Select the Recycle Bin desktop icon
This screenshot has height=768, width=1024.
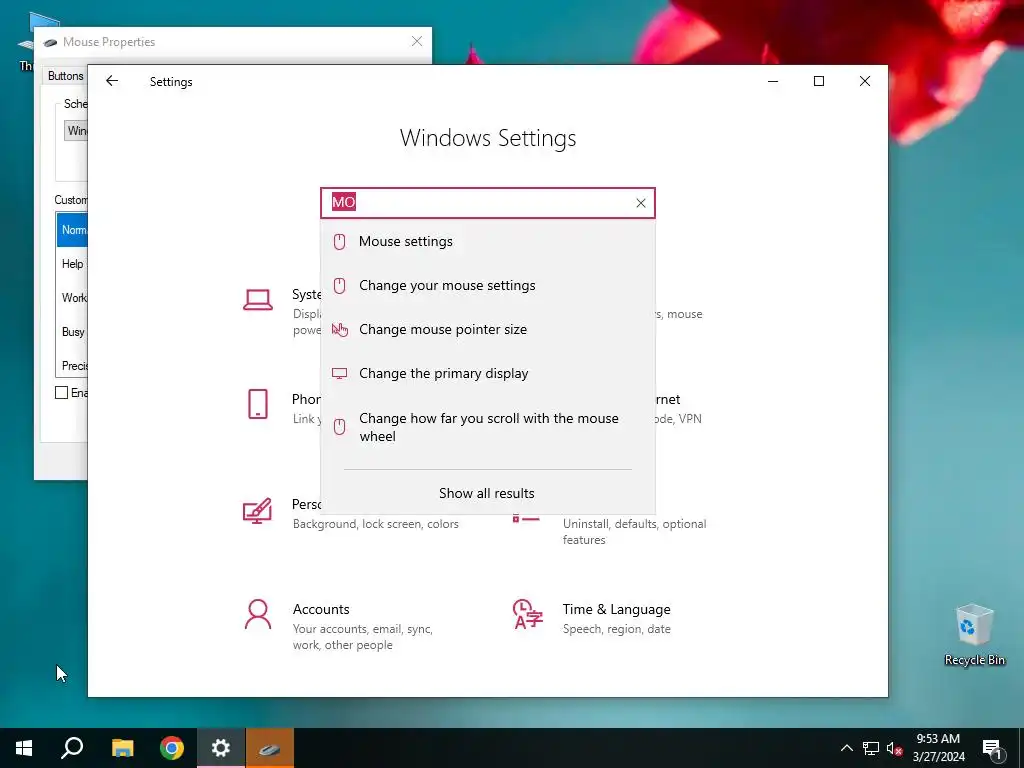(x=974, y=635)
